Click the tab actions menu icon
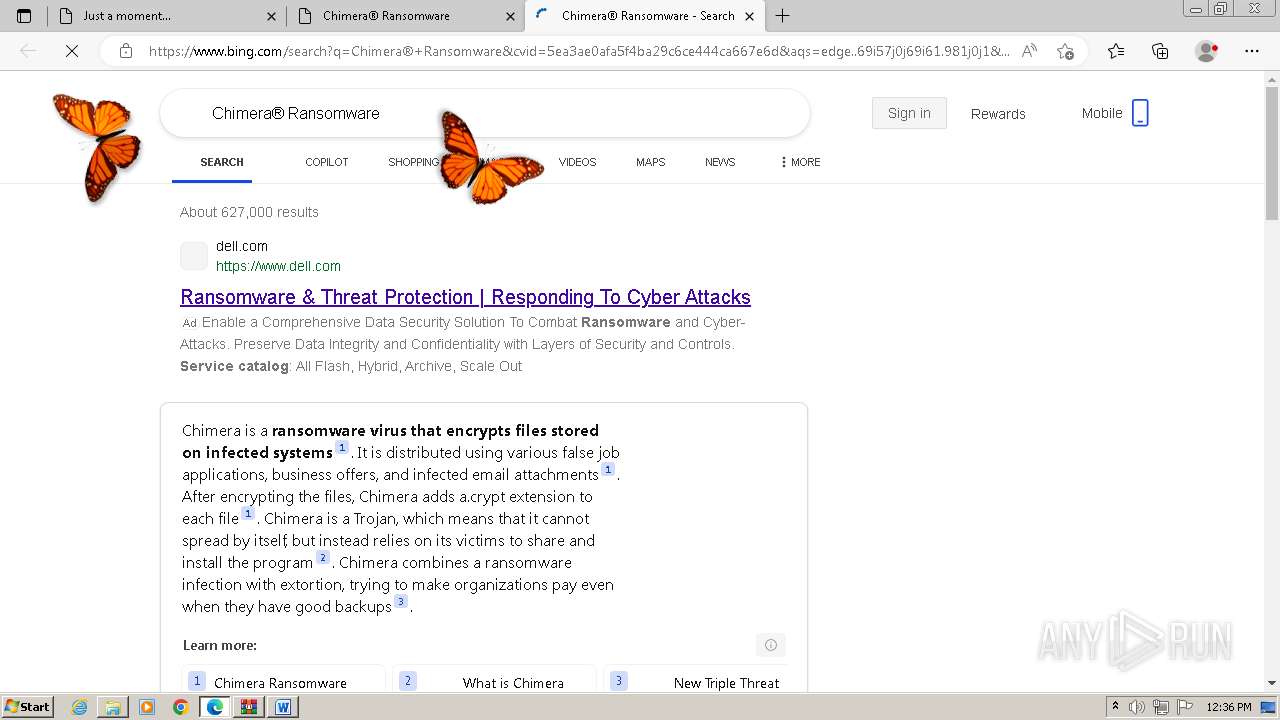The image size is (1280, 720). 24,16
